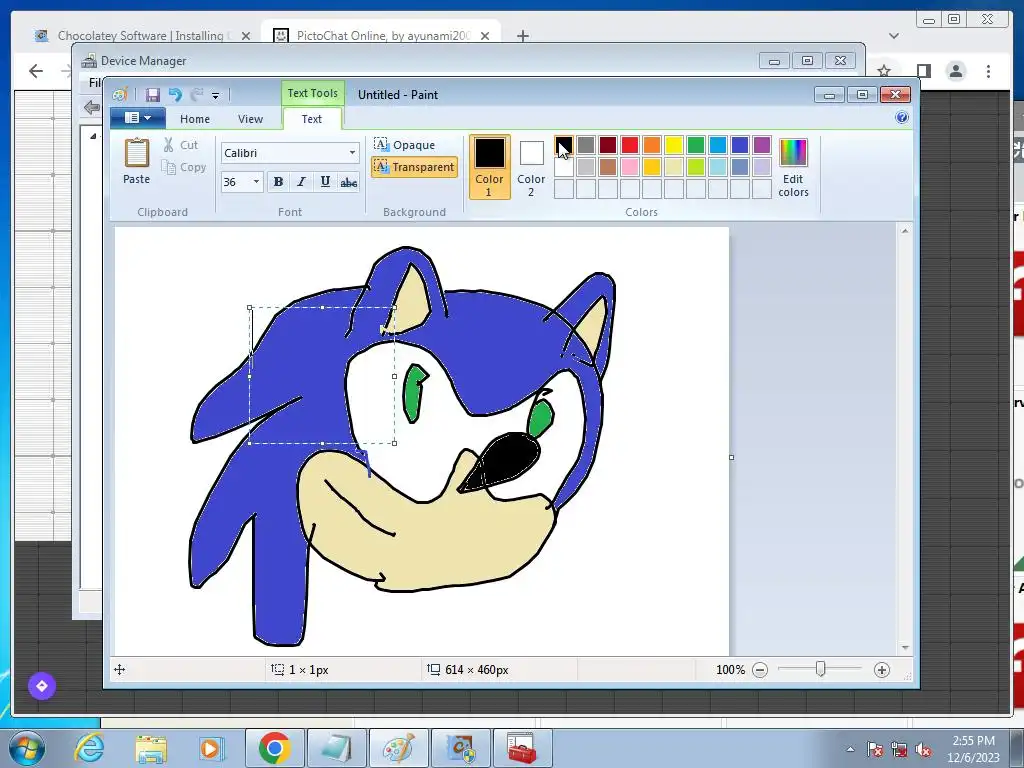This screenshot has width=1024, height=768.
Task: Click the purple diamond floating button
Action: tap(42, 686)
